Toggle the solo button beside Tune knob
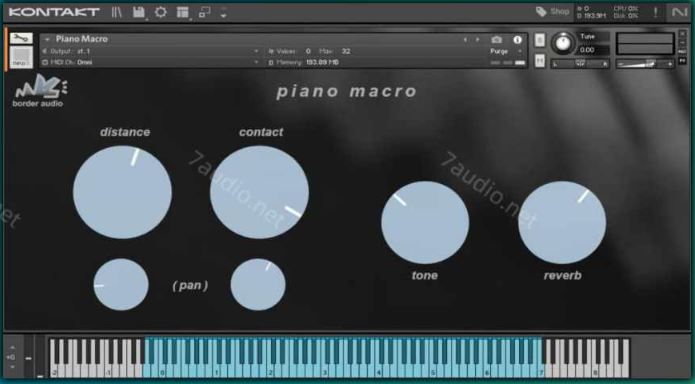The image size is (695, 384). 539,40
